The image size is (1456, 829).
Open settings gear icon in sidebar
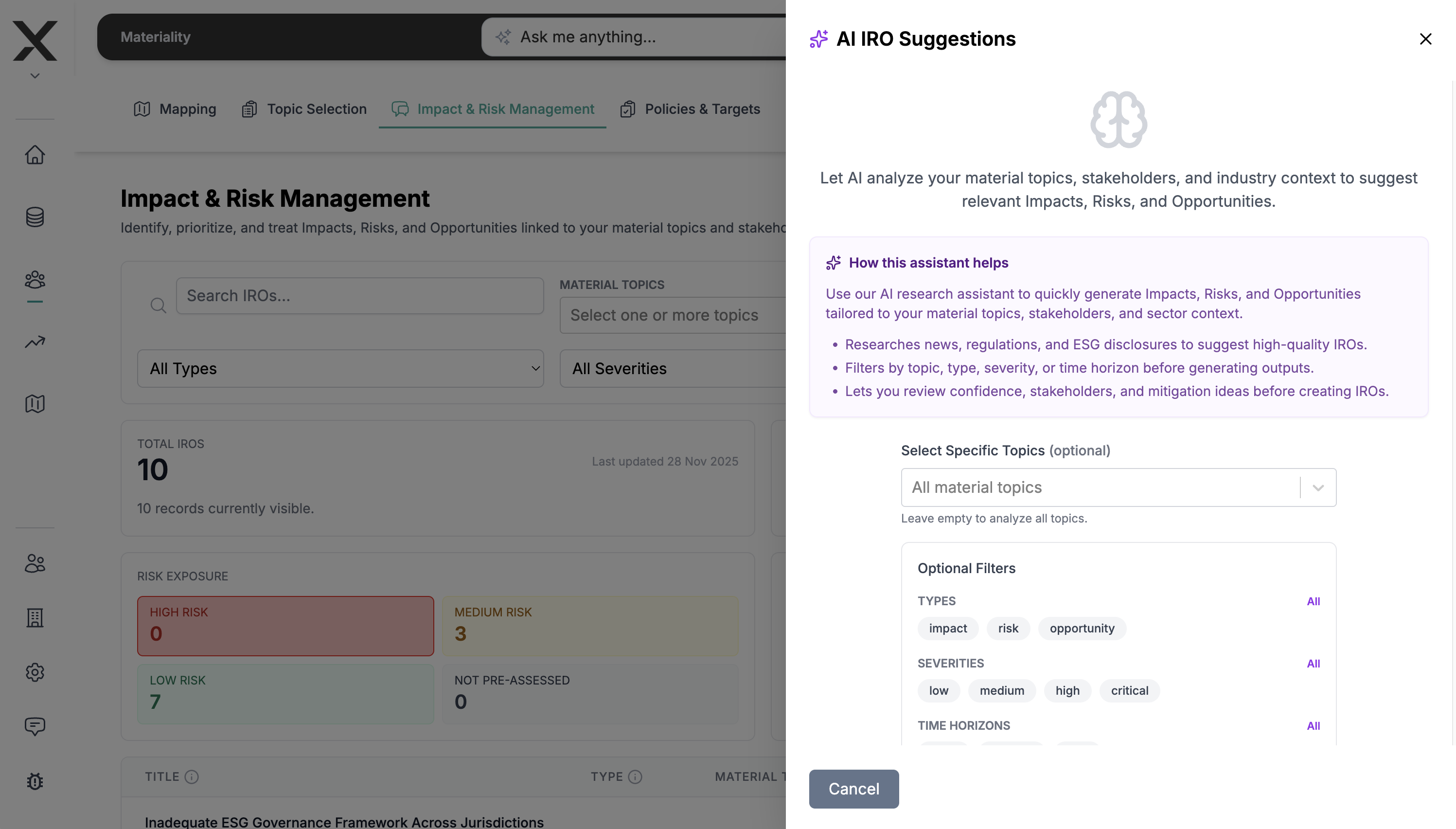point(35,672)
